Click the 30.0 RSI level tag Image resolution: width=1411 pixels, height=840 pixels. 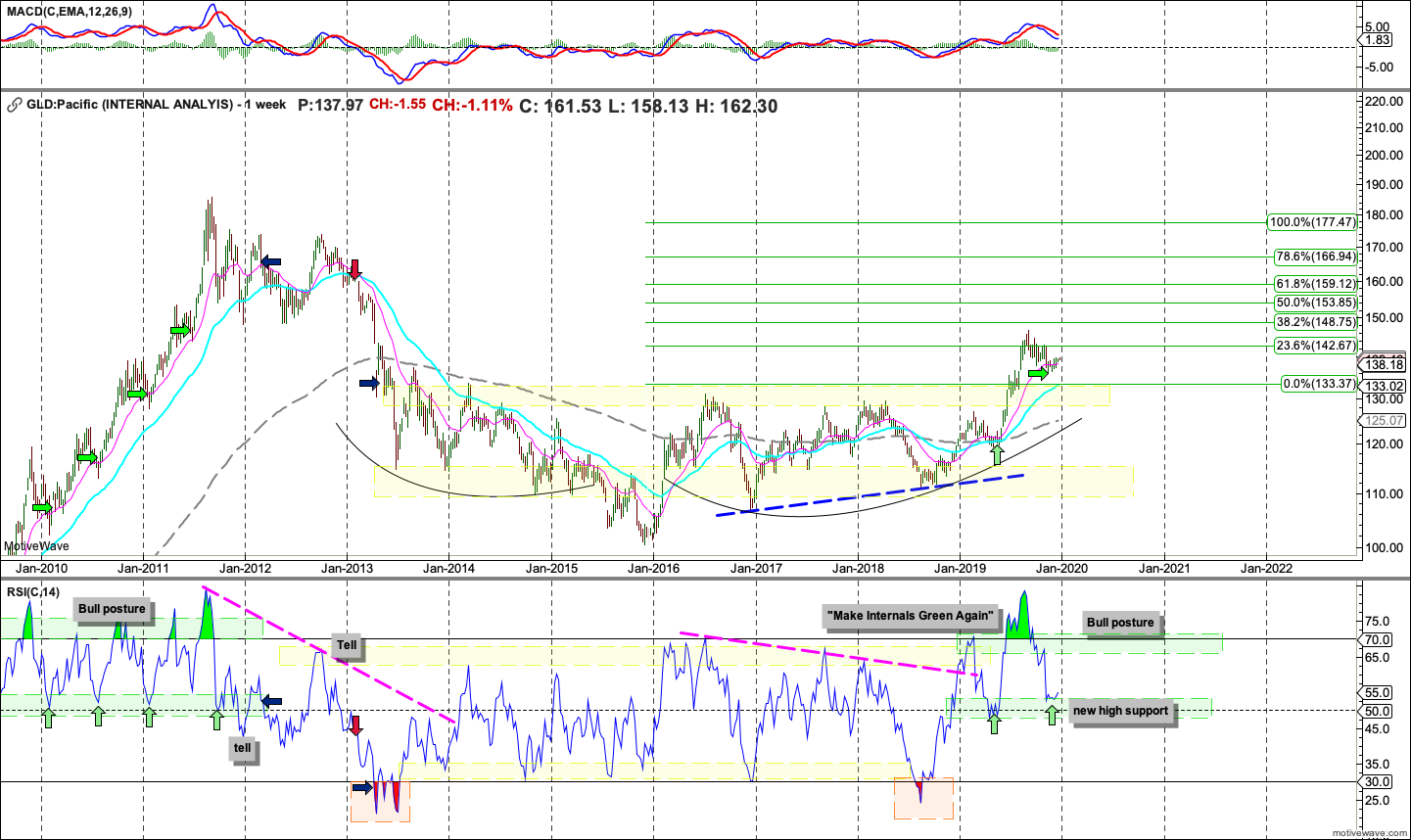click(1377, 781)
